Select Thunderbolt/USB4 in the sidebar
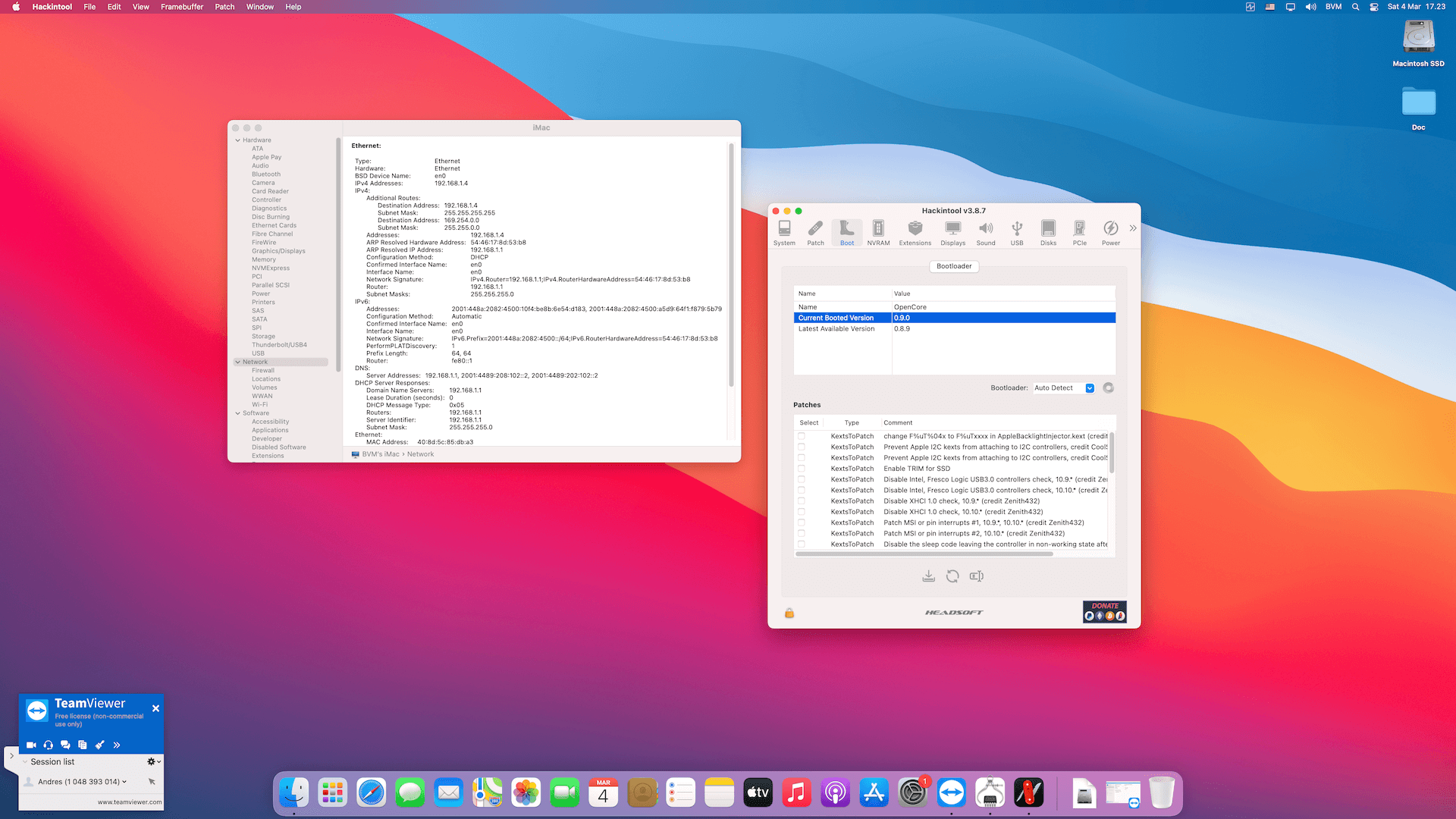The image size is (1456, 819). coord(279,345)
